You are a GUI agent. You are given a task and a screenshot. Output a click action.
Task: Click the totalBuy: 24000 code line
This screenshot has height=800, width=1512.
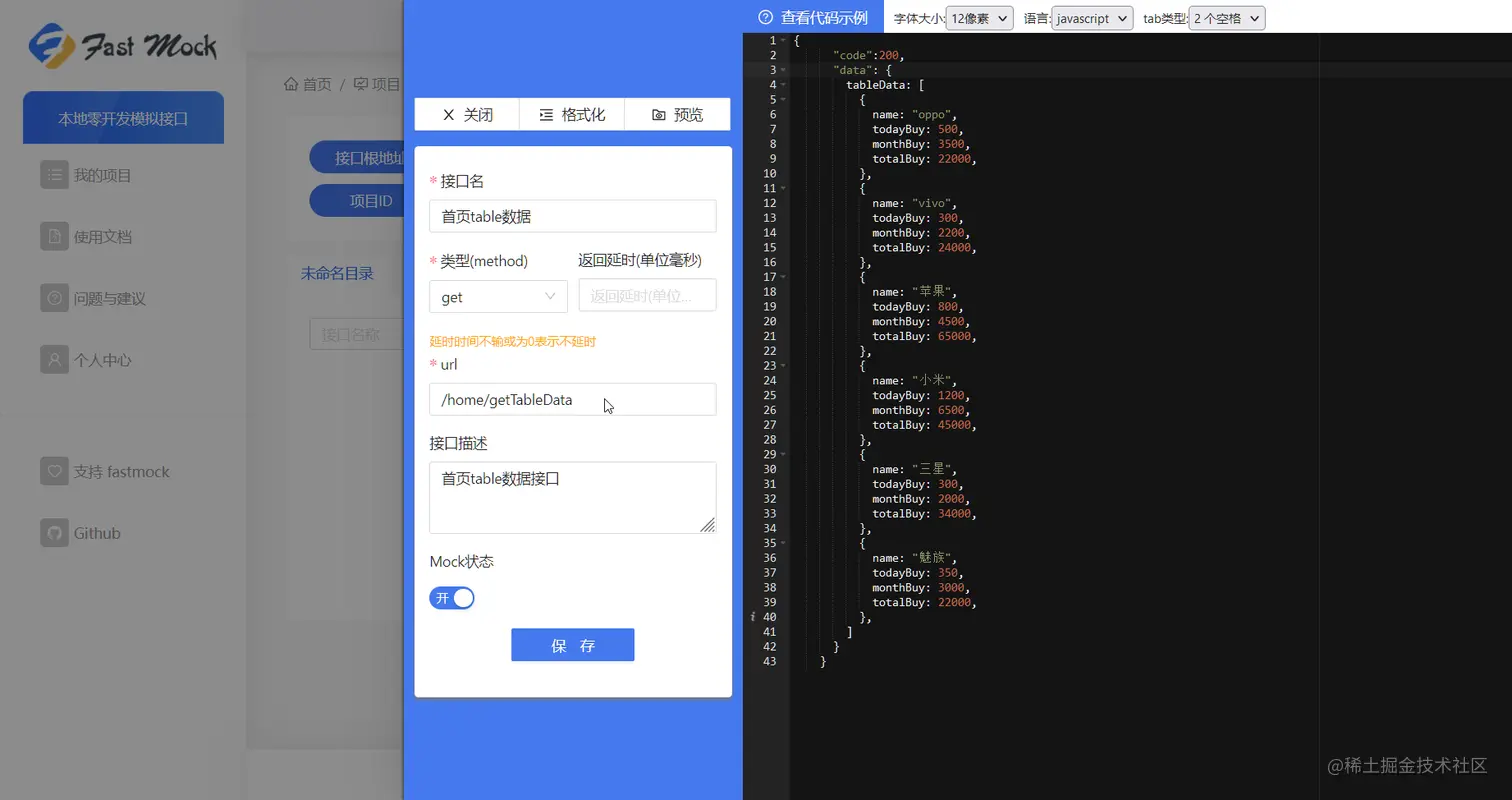tap(925, 248)
